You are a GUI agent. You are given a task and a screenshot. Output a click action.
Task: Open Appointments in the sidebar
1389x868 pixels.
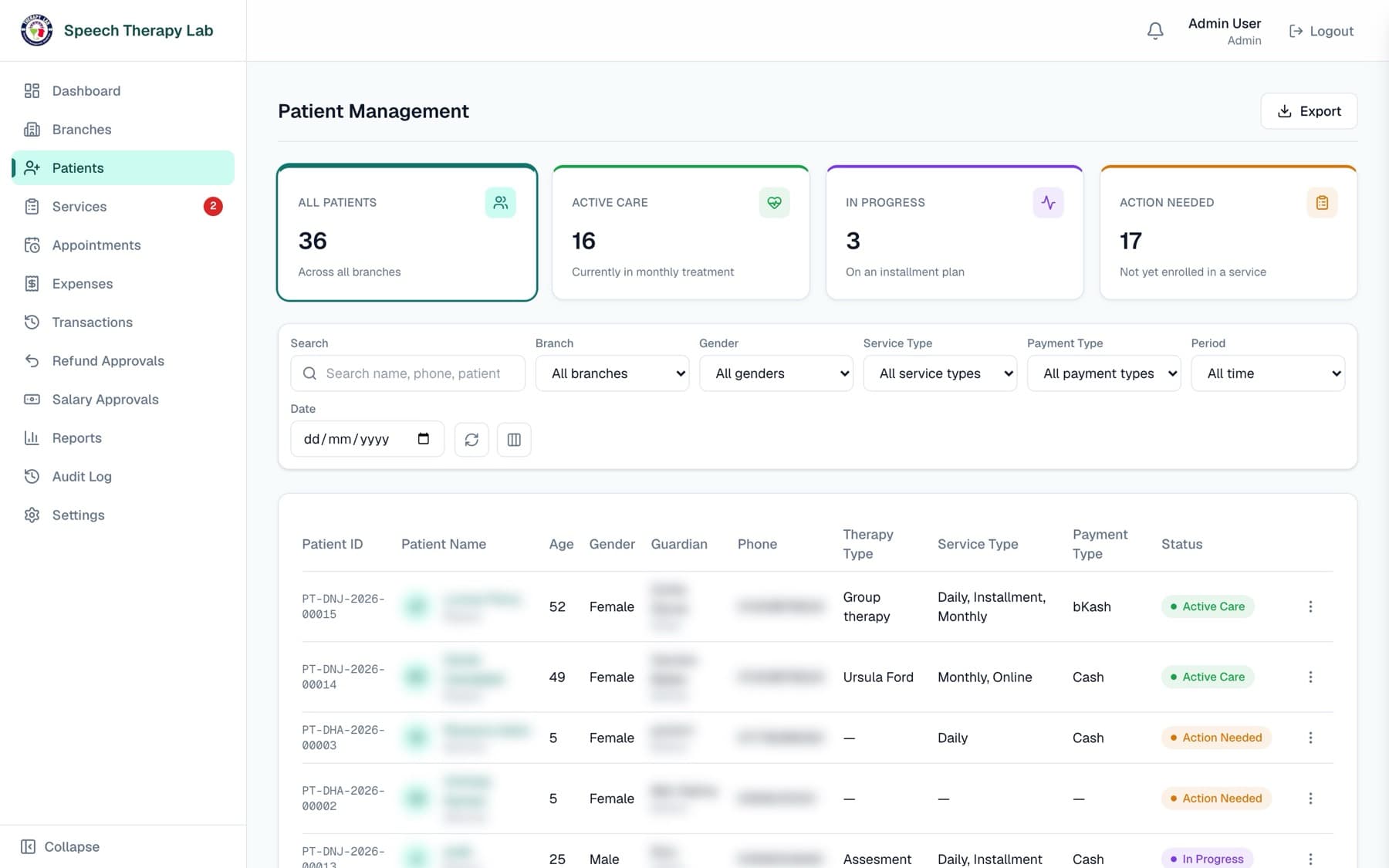point(123,245)
